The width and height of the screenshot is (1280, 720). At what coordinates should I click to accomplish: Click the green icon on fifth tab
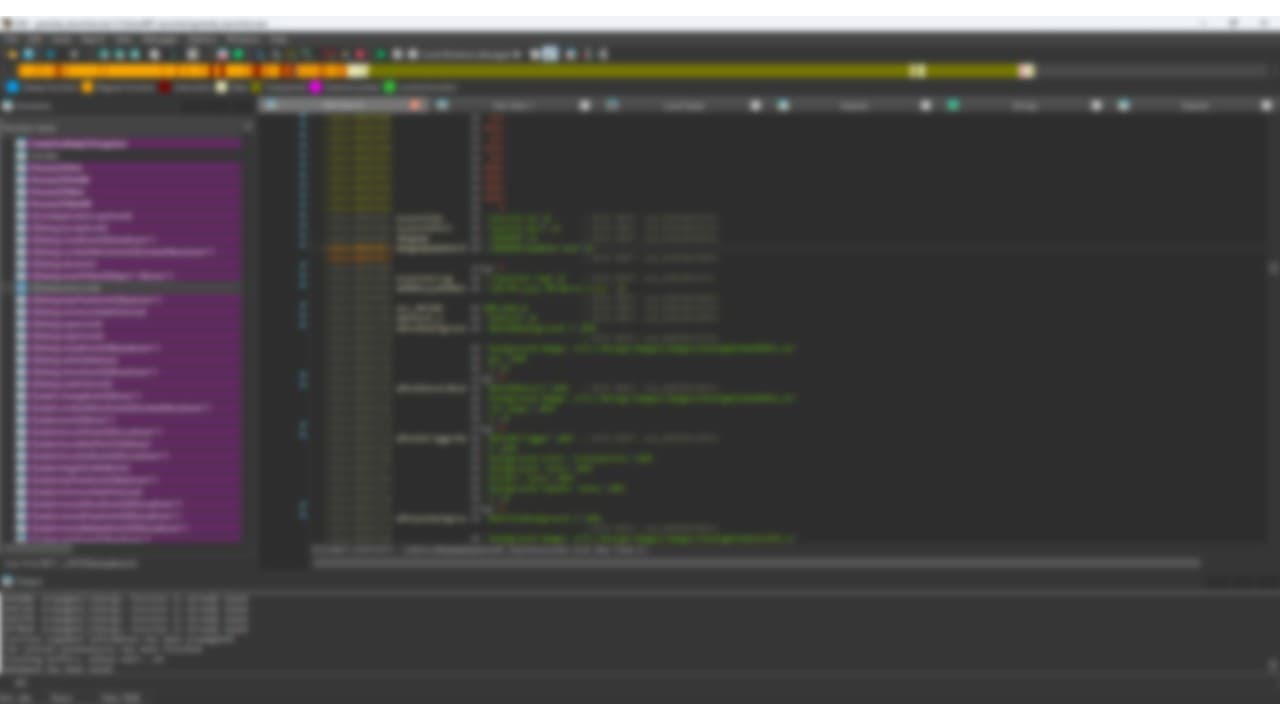point(953,105)
